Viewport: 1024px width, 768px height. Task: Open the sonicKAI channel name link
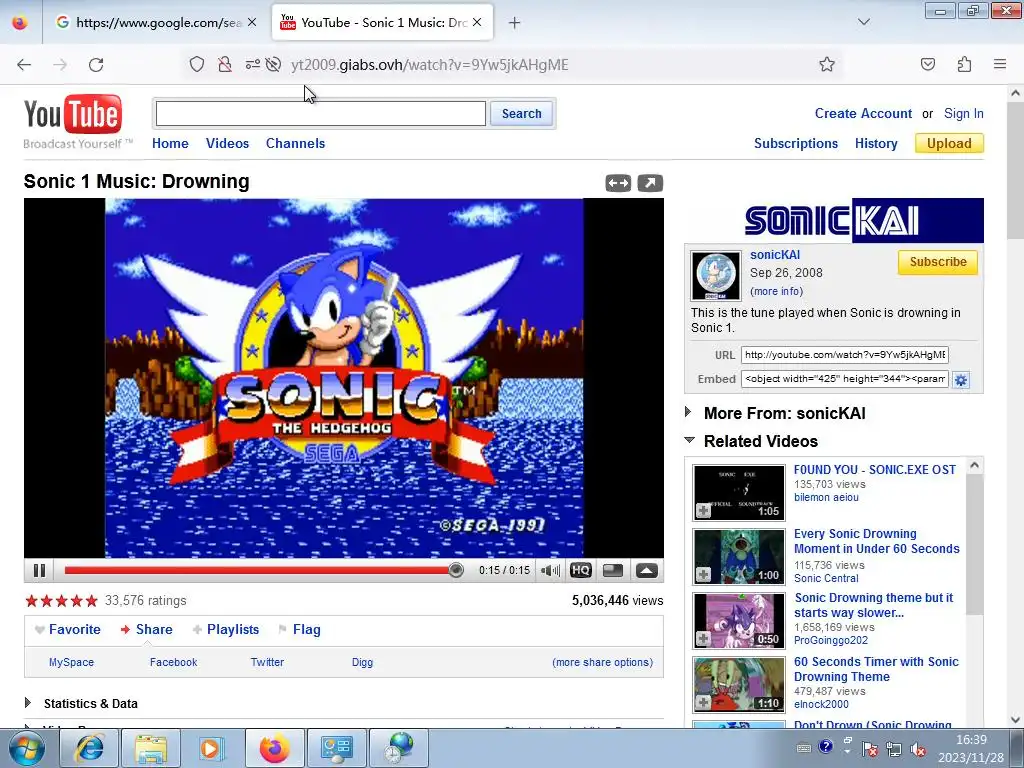[775, 255]
